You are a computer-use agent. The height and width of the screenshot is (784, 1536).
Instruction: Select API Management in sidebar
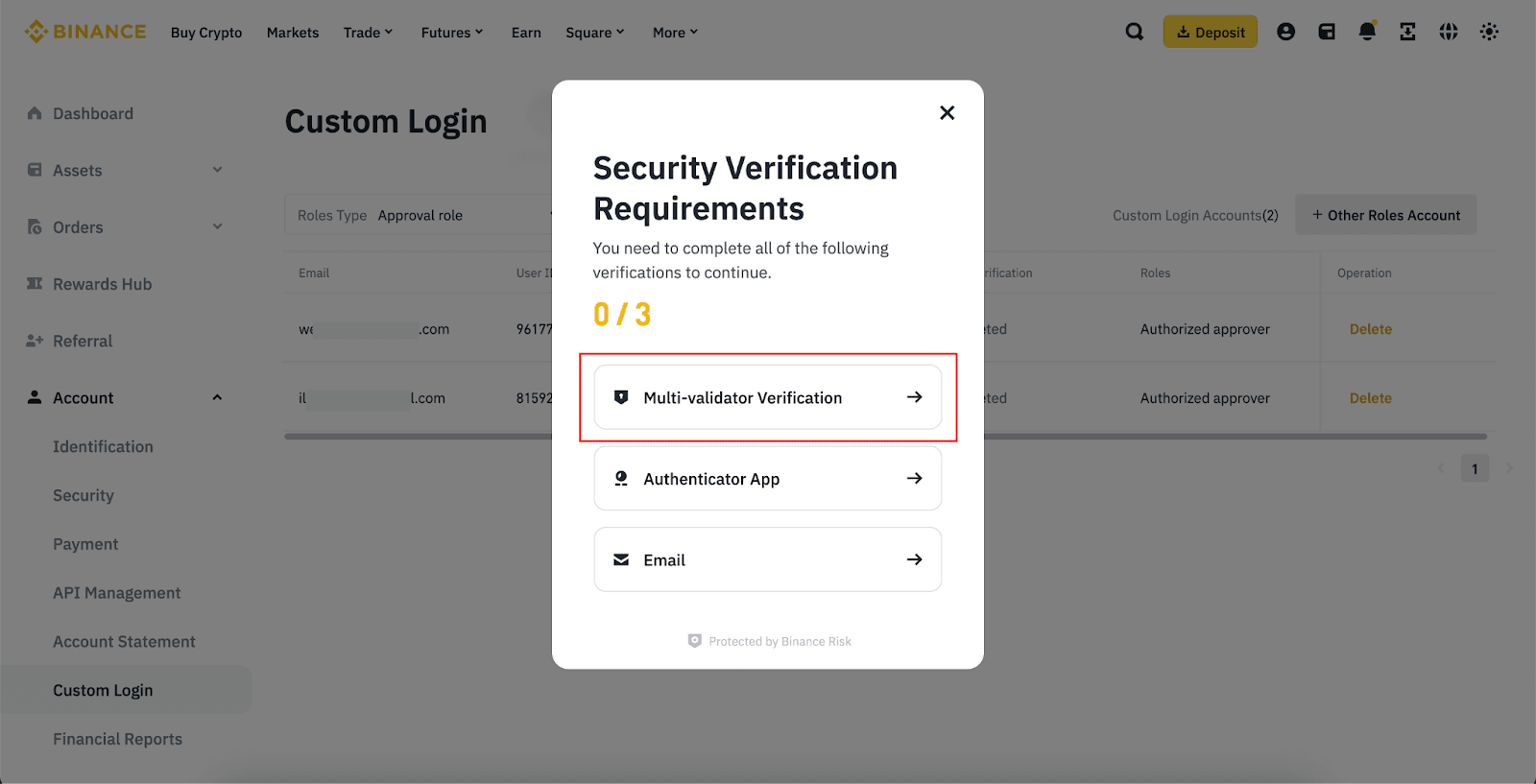coord(116,593)
